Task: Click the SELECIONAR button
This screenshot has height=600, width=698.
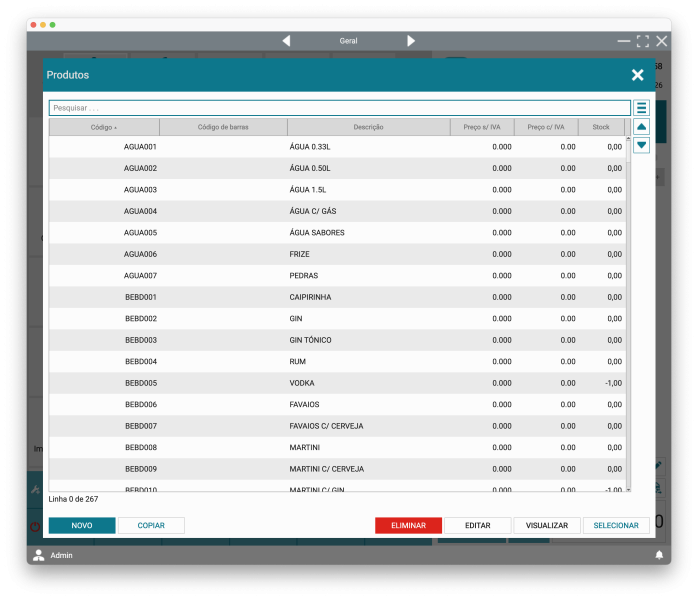Action: pyautogui.click(x=616, y=525)
